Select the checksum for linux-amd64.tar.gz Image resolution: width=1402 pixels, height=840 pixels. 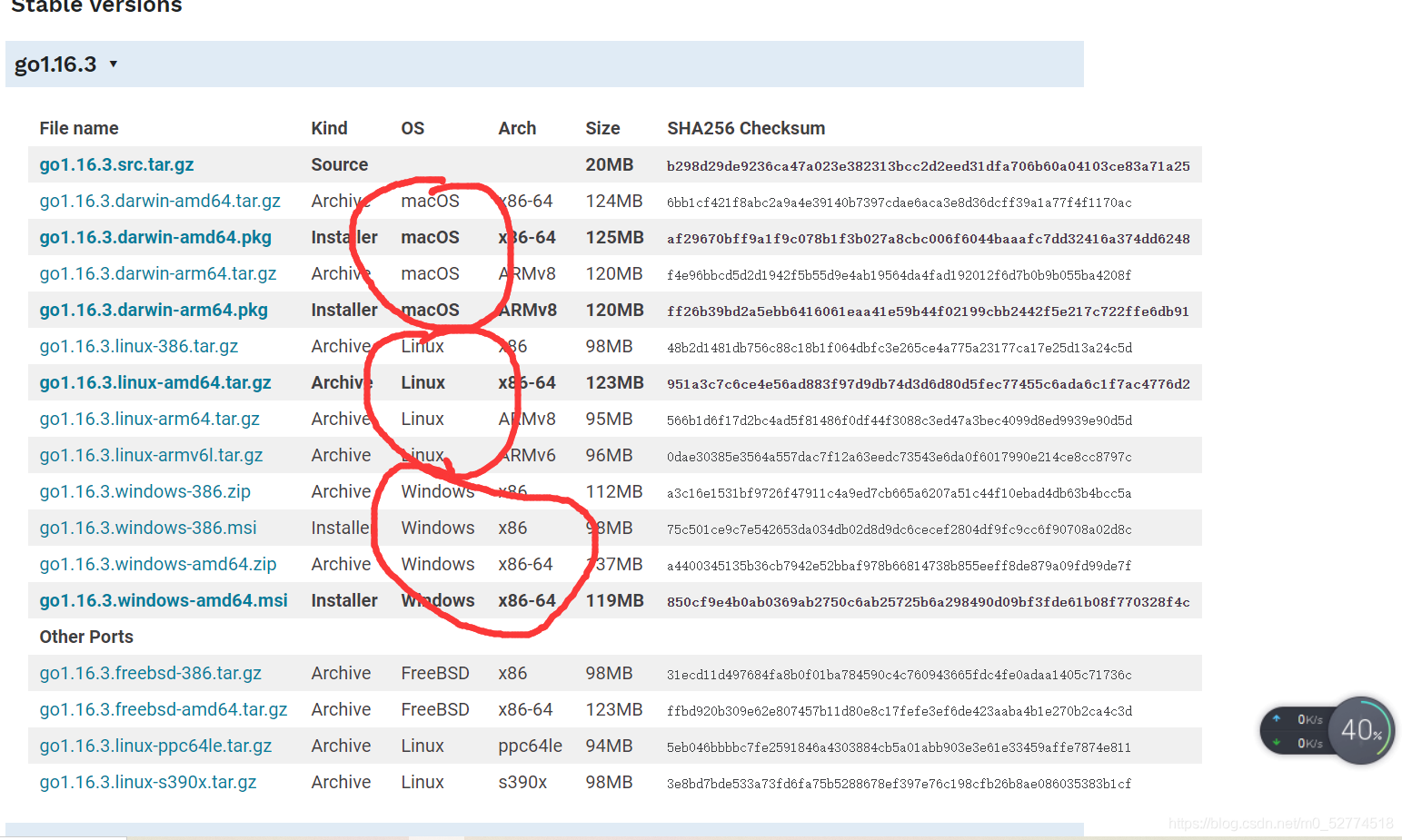(x=929, y=384)
